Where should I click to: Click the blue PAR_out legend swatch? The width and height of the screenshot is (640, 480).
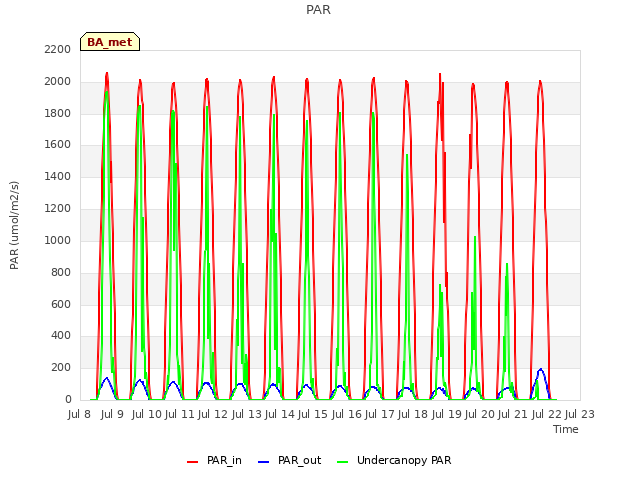(264, 462)
